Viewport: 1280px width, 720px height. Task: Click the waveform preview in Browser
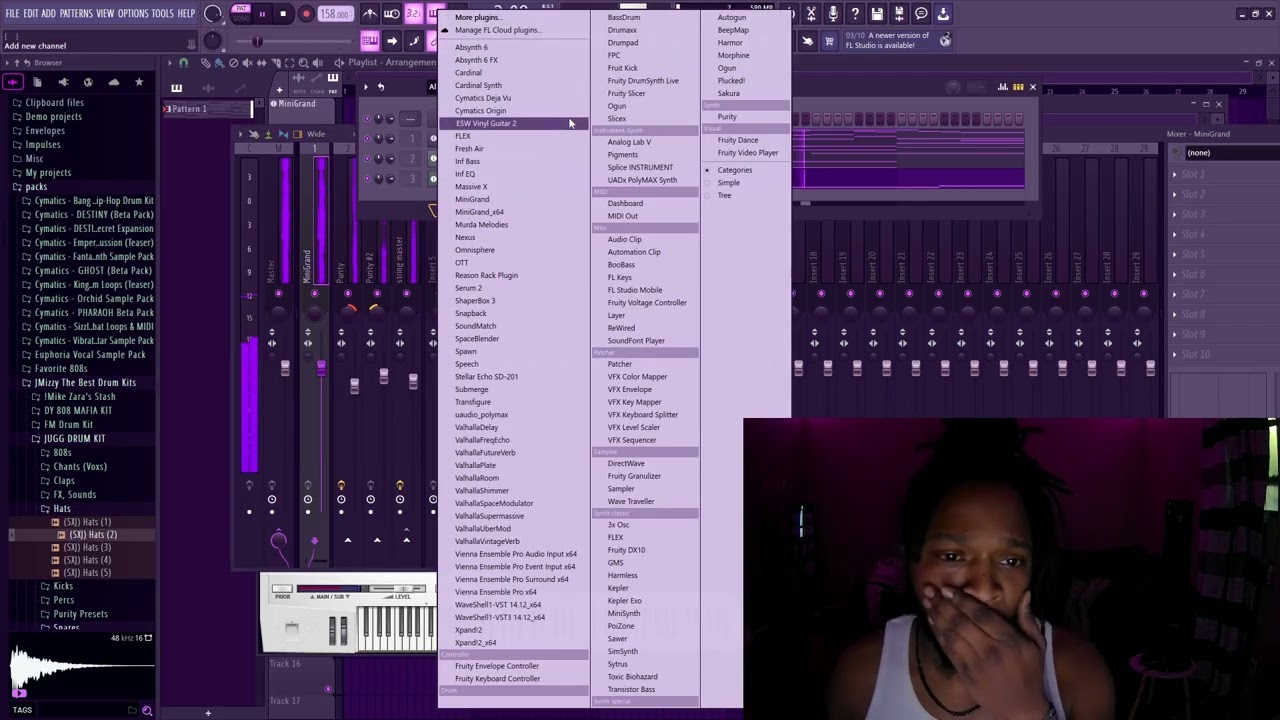[x=80, y=670]
